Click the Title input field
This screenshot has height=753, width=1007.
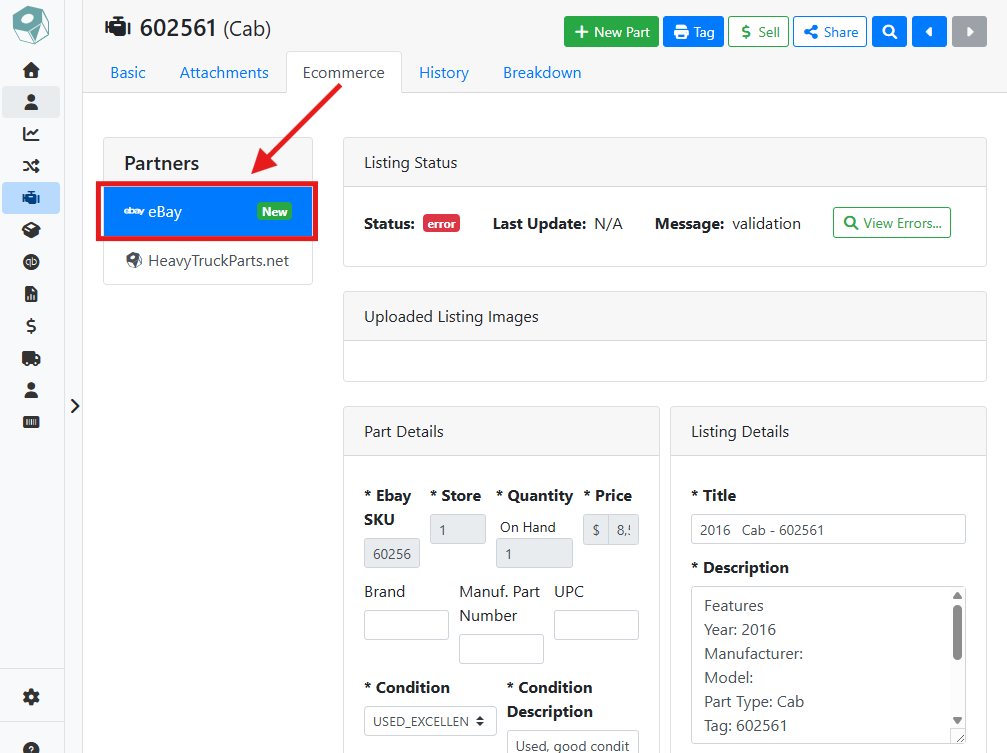(x=828, y=530)
